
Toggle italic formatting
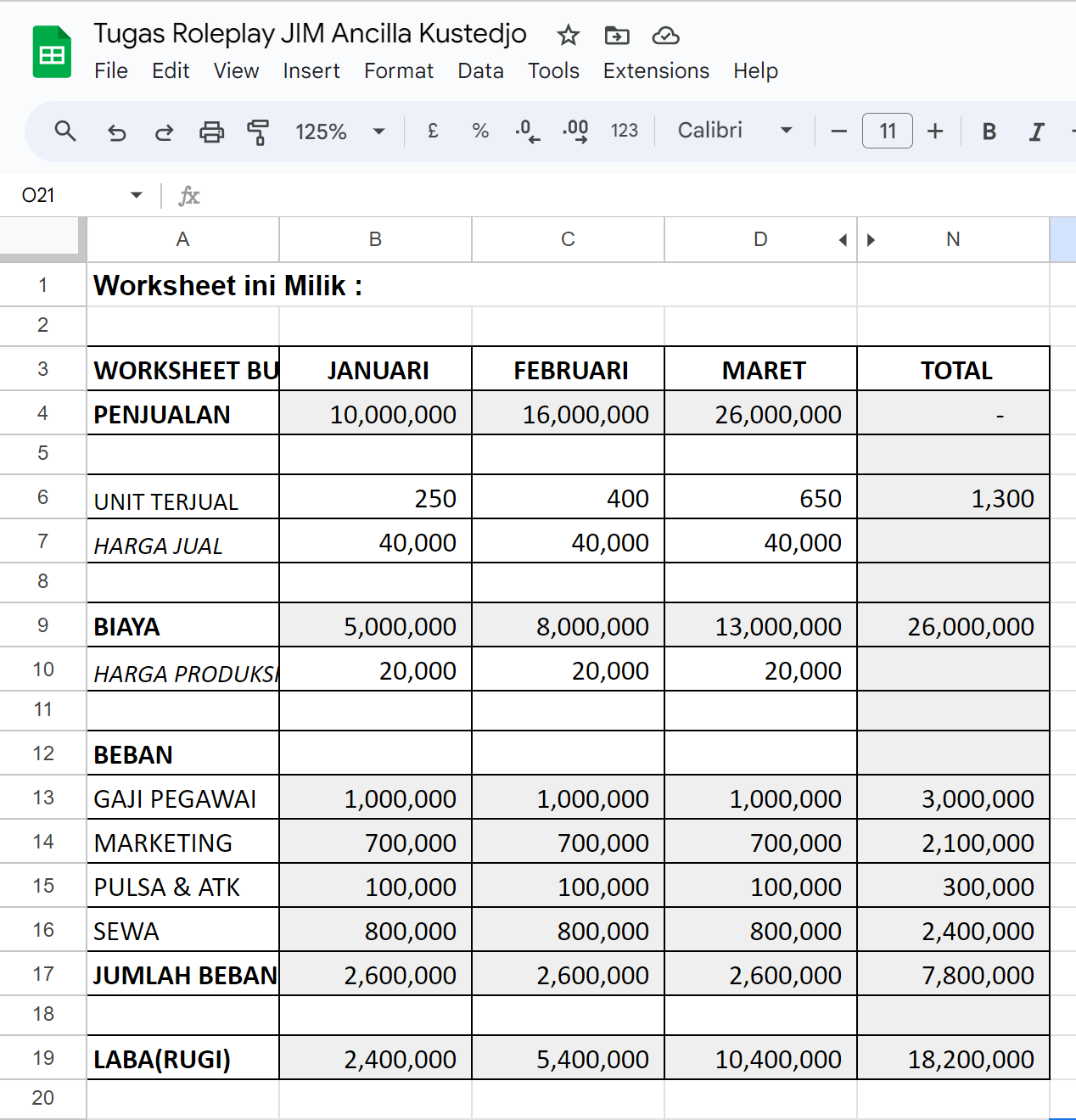point(1036,132)
